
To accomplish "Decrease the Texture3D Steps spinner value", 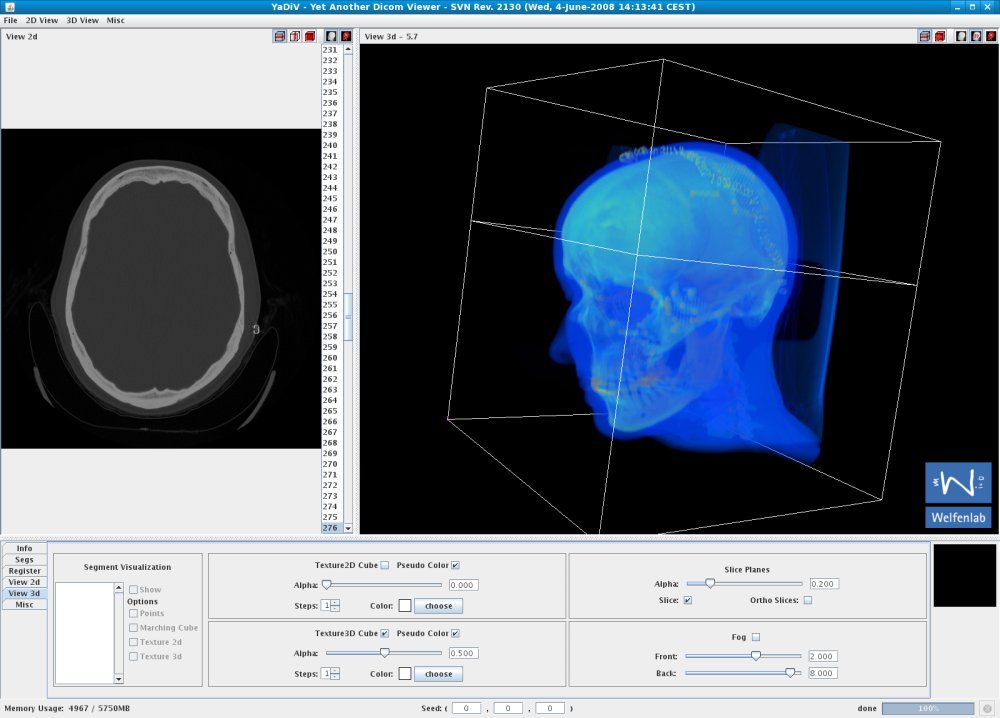I will 335,677.
